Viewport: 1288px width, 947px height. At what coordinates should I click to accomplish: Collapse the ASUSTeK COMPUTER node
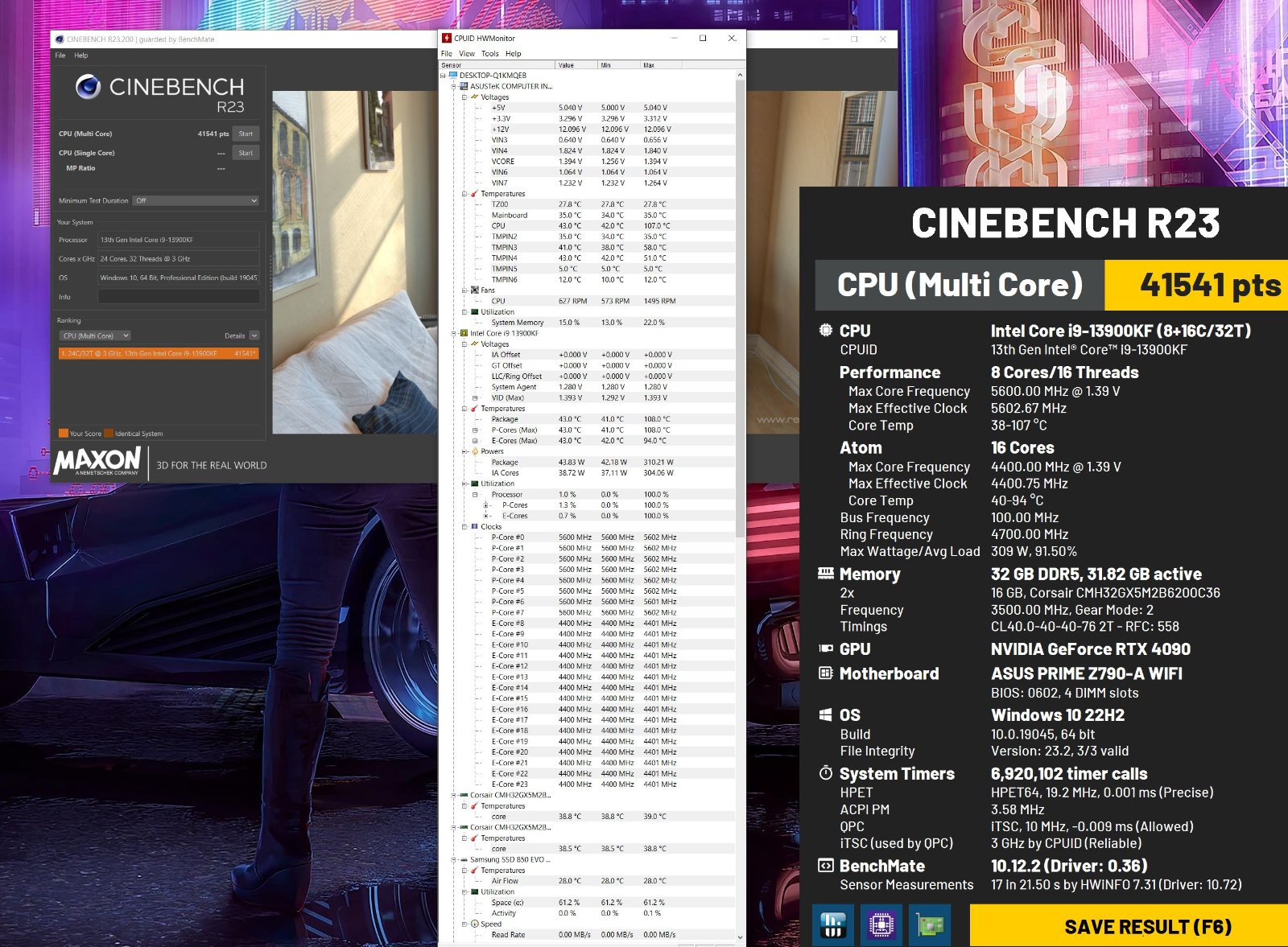pos(453,86)
